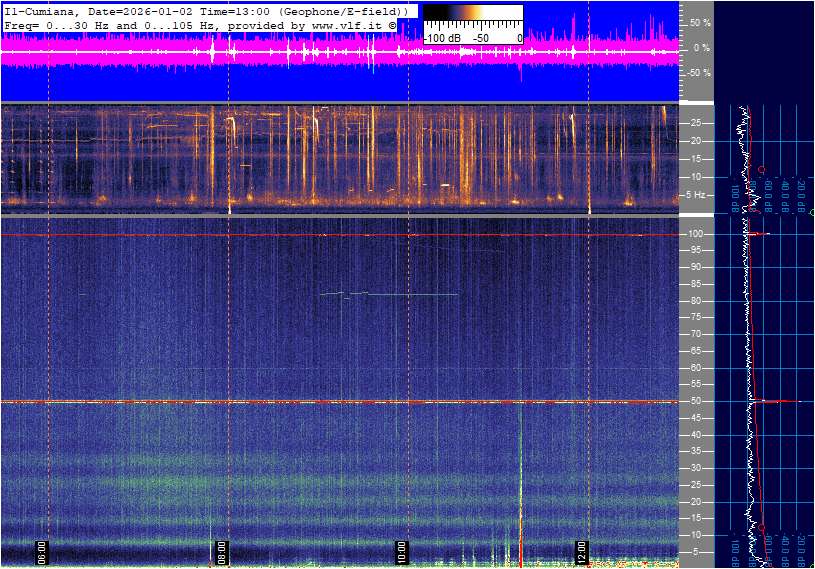Select the 10:00 time marker label
The height and width of the screenshot is (569, 815).
point(402,550)
